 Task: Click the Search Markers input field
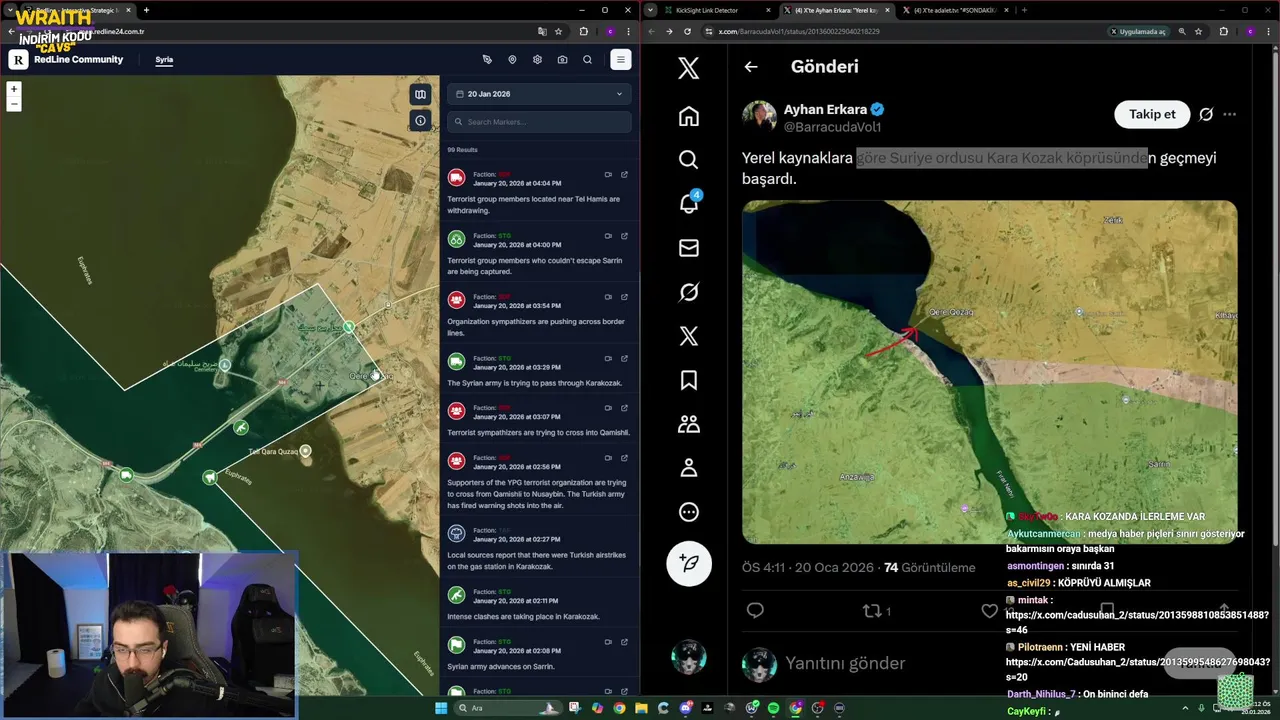(539, 122)
